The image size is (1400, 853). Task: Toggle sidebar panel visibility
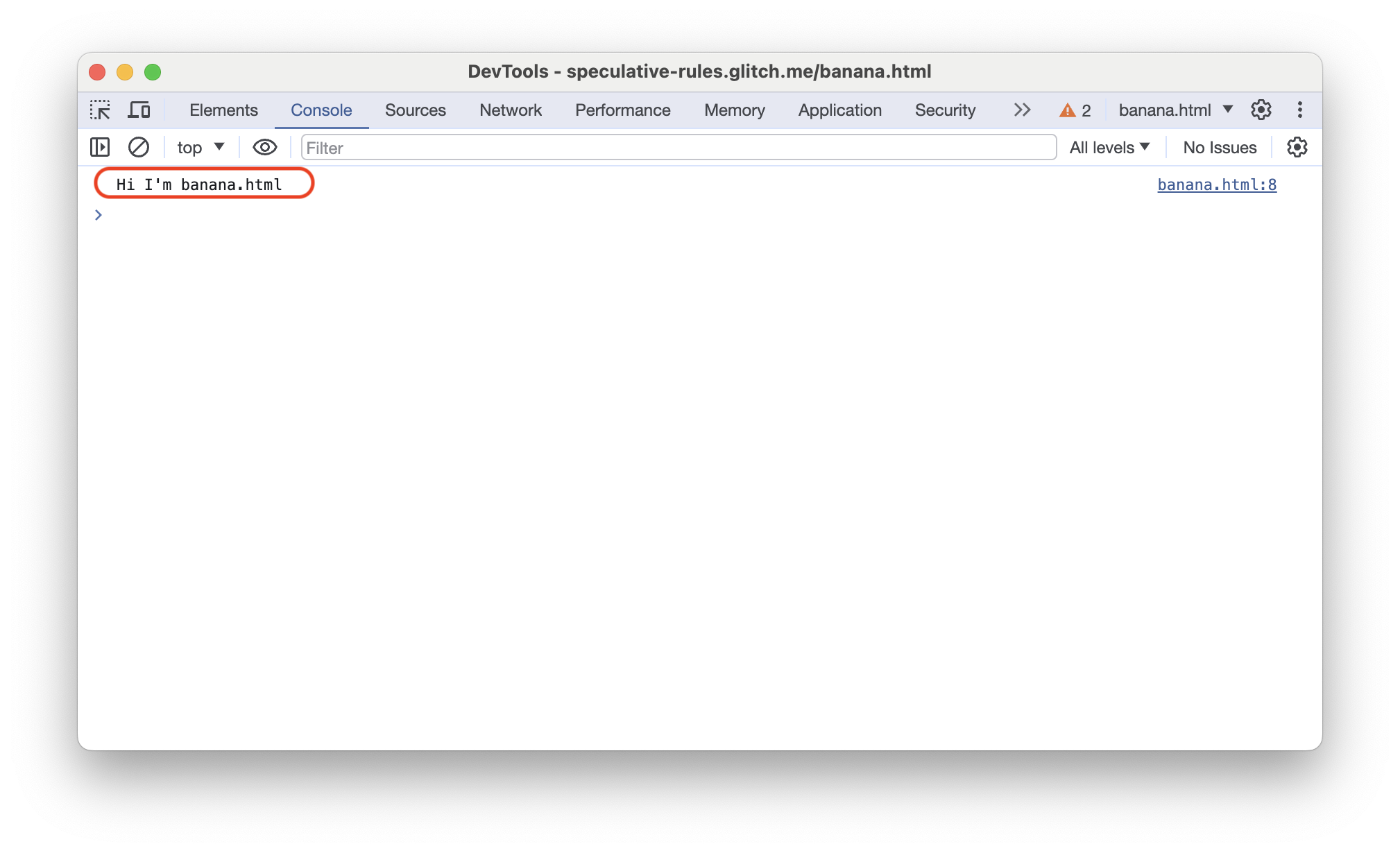click(x=99, y=148)
